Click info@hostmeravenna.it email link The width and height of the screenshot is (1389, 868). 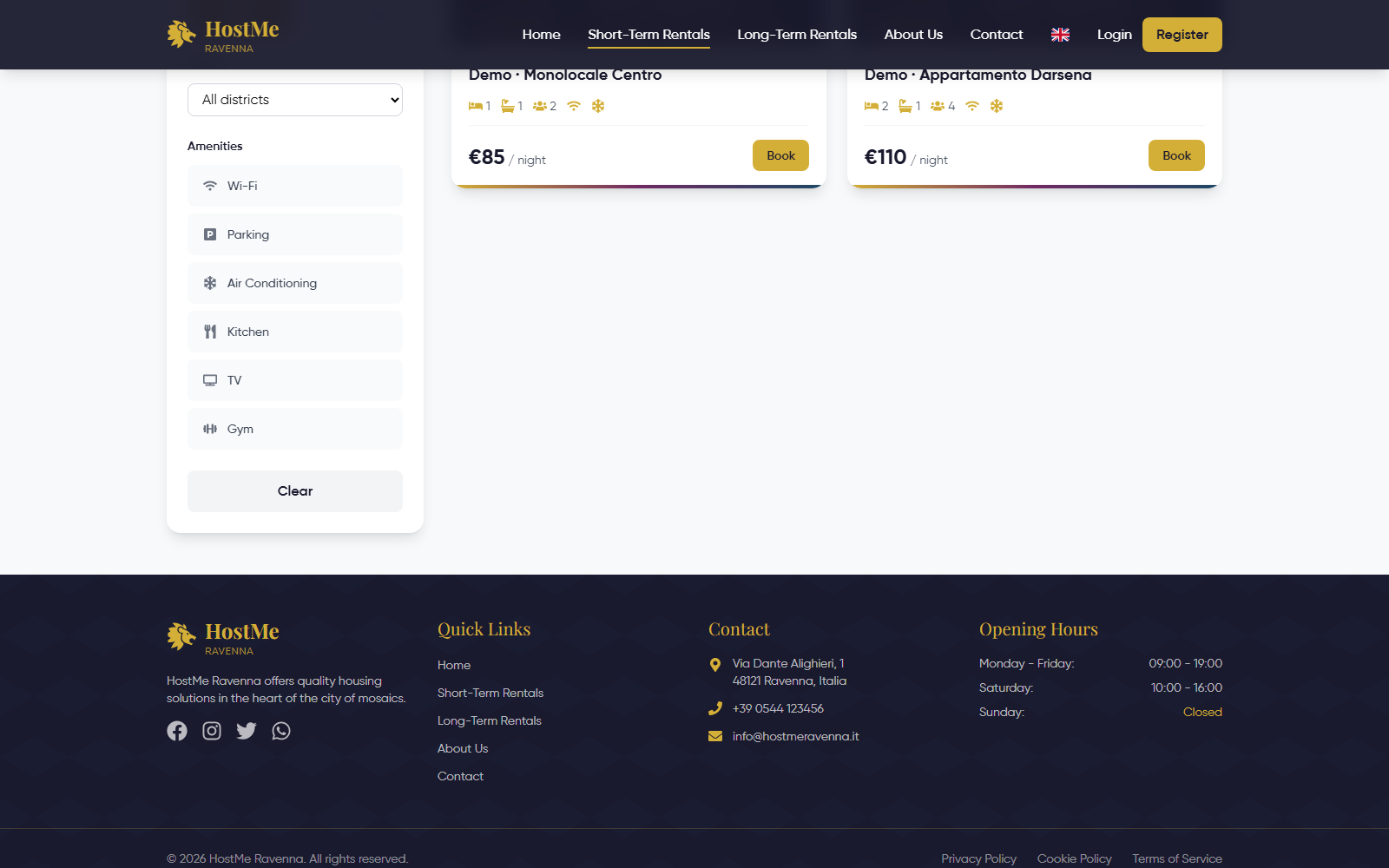tap(795, 736)
